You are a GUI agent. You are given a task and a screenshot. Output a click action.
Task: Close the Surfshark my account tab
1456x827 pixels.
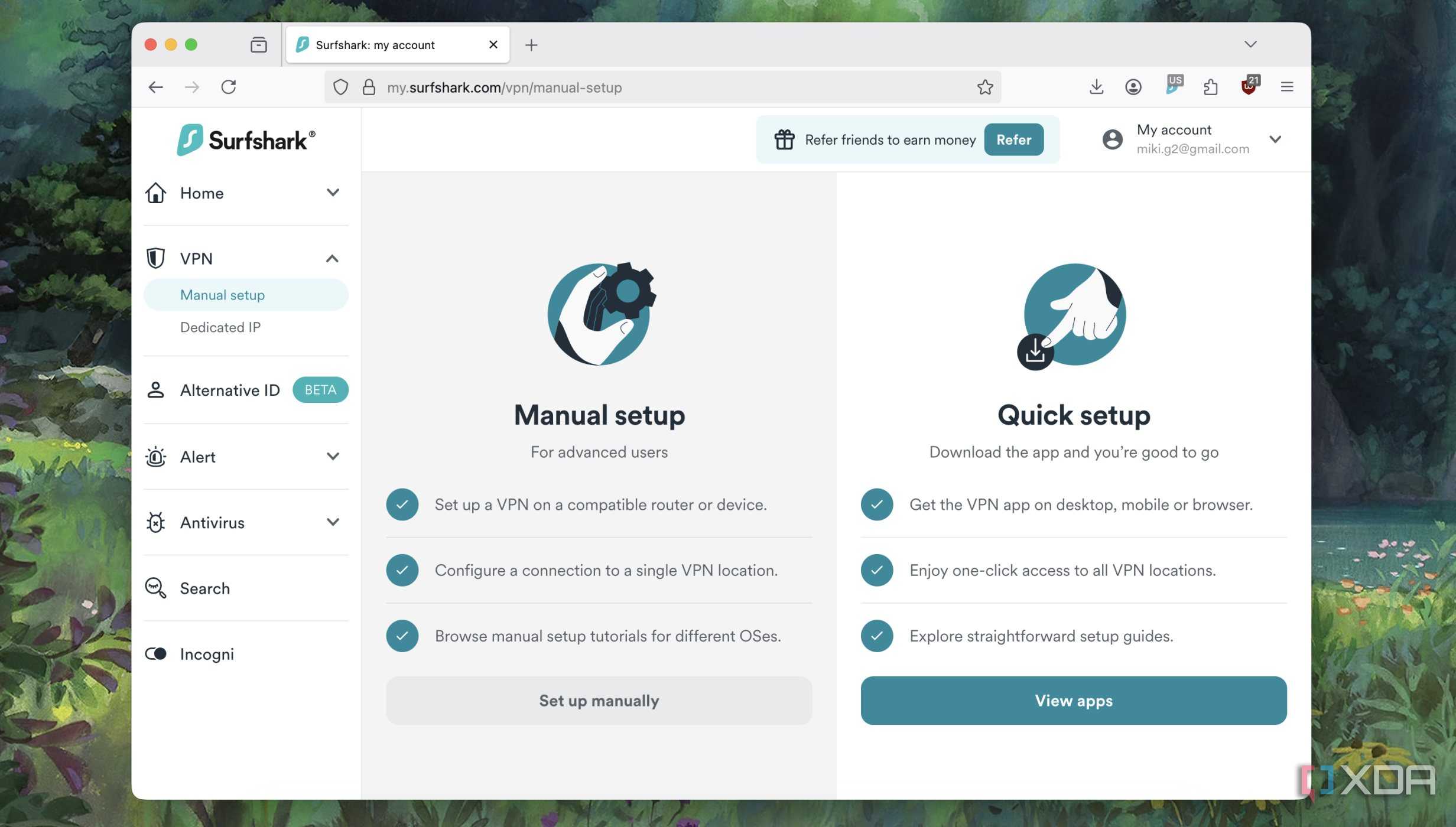(493, 45)
